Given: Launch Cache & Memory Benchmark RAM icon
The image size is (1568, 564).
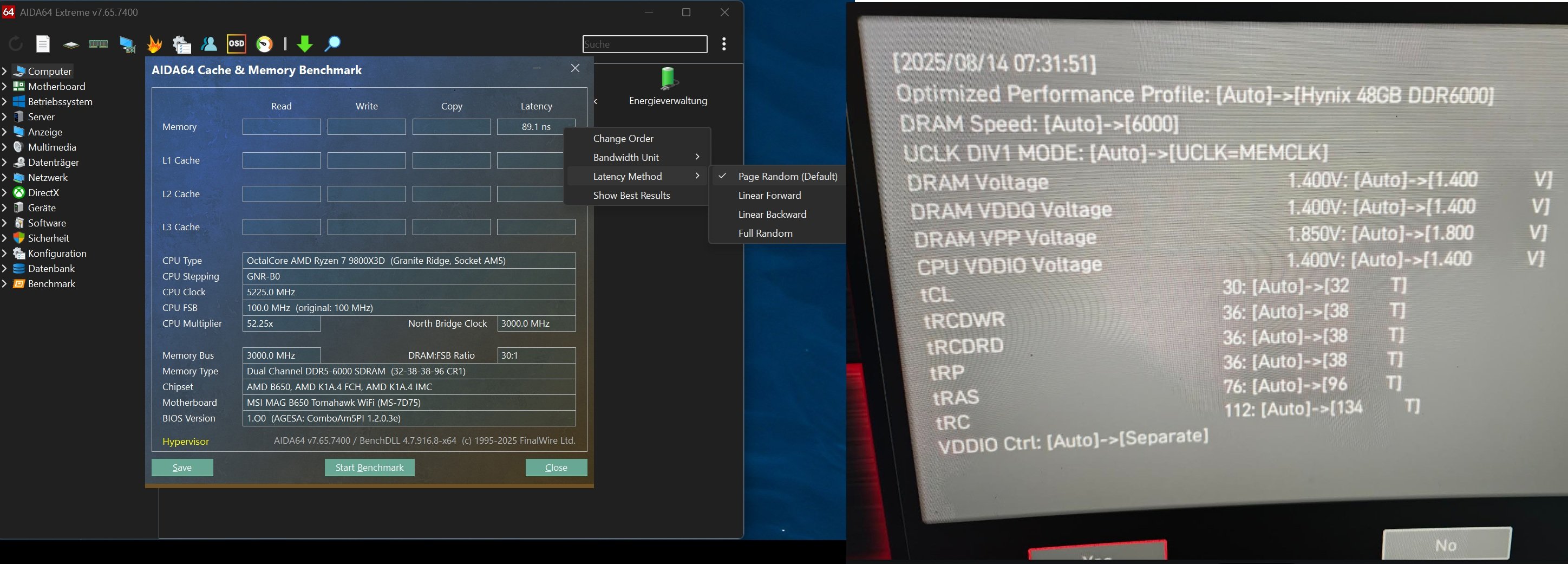Looking at the screenshot, I should [x=99, y=44].
